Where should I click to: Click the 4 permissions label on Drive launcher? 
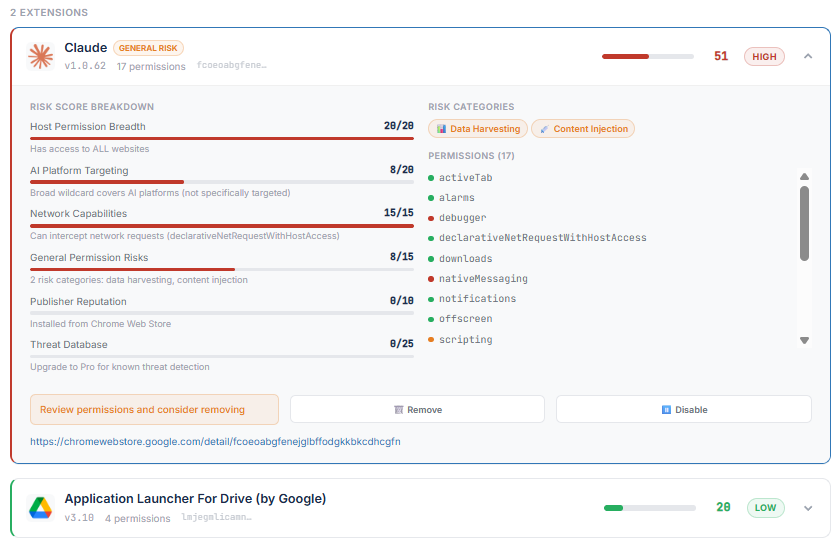[x=138, y=519]
